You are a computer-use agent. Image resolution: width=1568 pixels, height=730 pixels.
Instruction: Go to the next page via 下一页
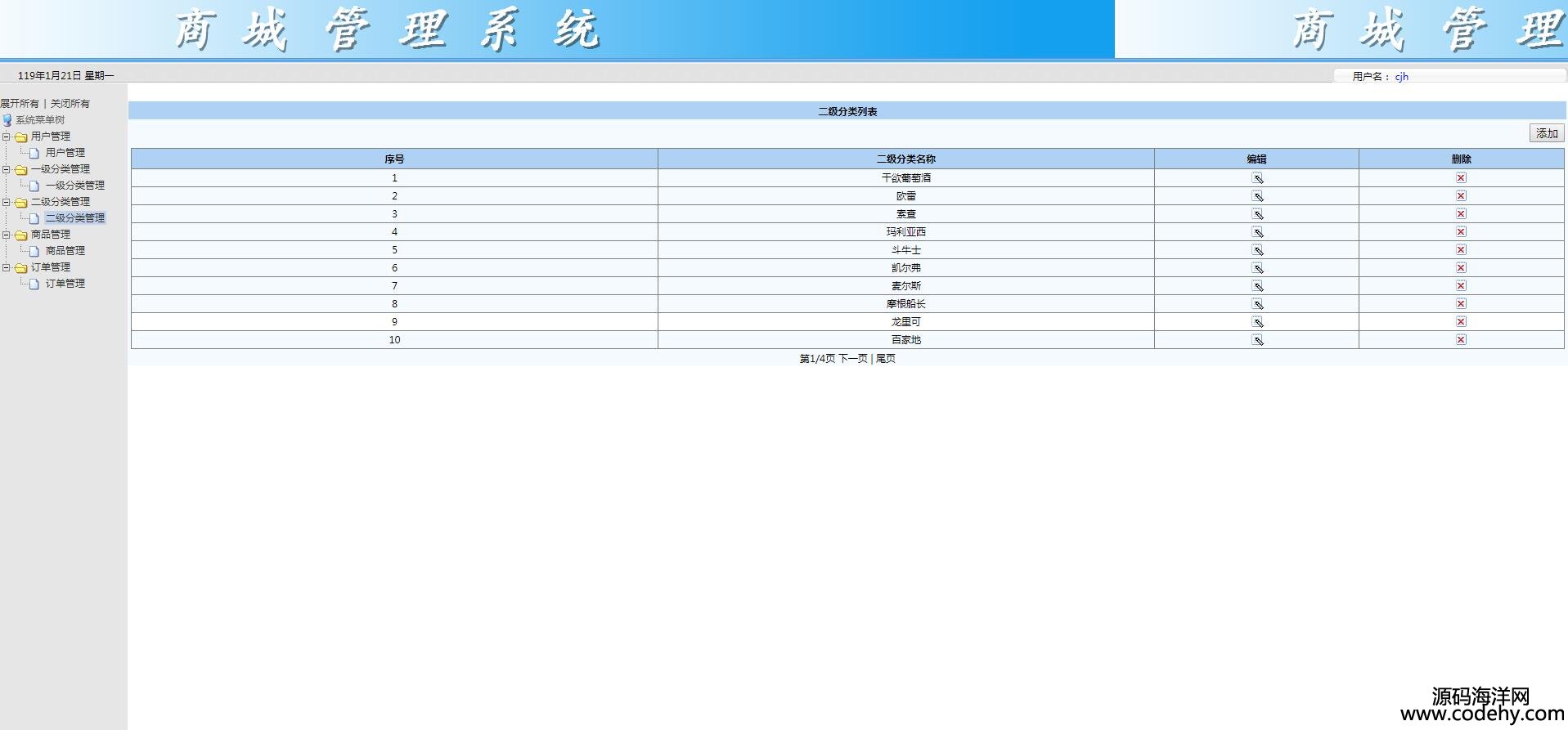click(x=853, y=359)
